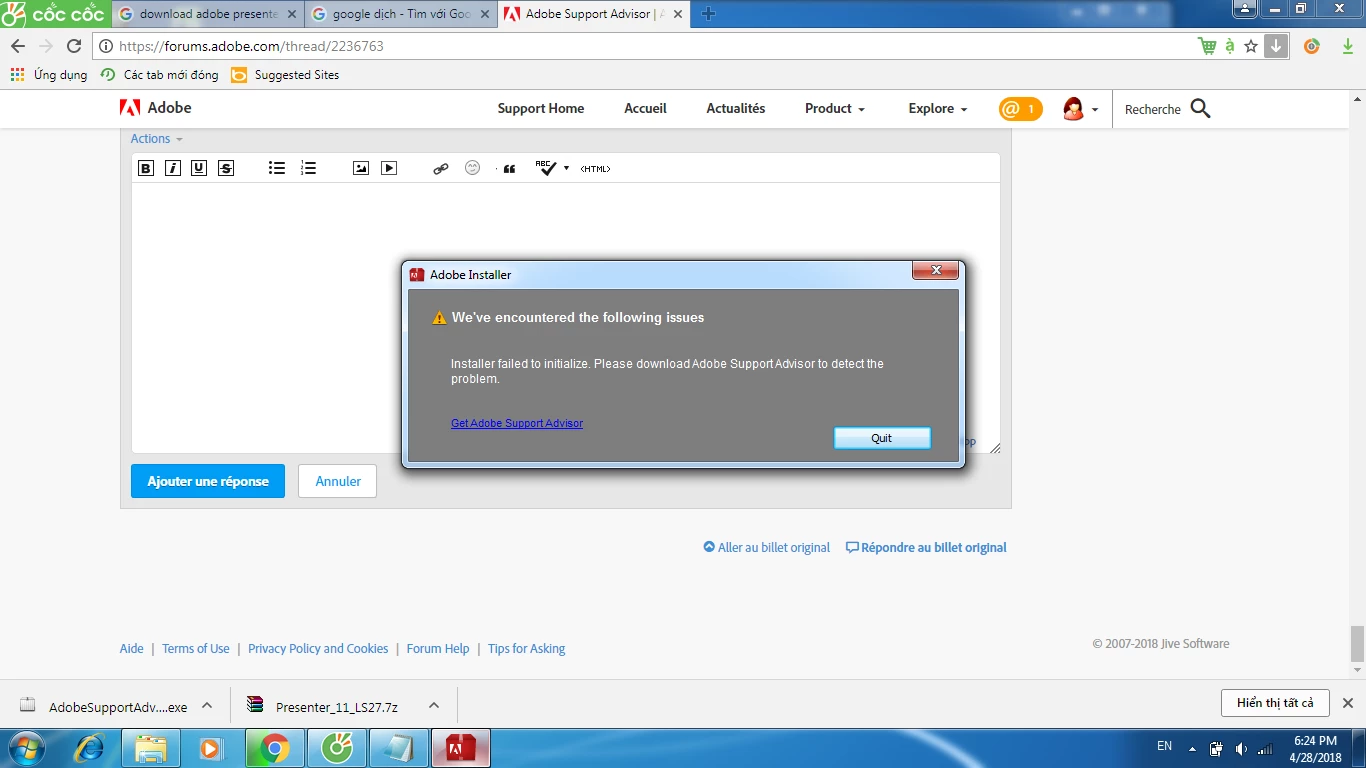Open Ứng dụng apps shortcut
The width and height of the screenshot is (1366, 768).
tap(49, 75)
